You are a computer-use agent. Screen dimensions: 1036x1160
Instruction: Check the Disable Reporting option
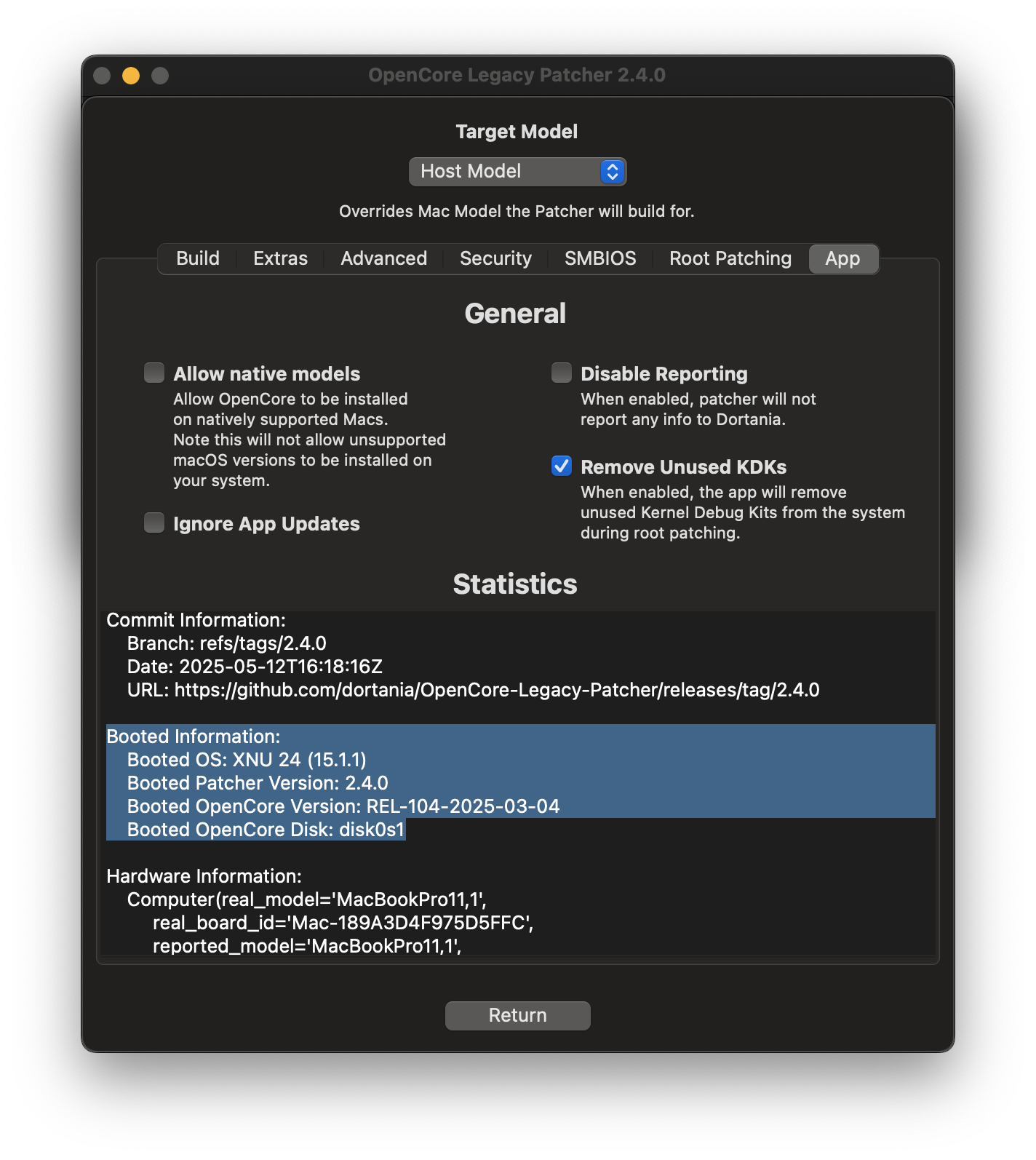pyautogui.click(x=562, y=373)
